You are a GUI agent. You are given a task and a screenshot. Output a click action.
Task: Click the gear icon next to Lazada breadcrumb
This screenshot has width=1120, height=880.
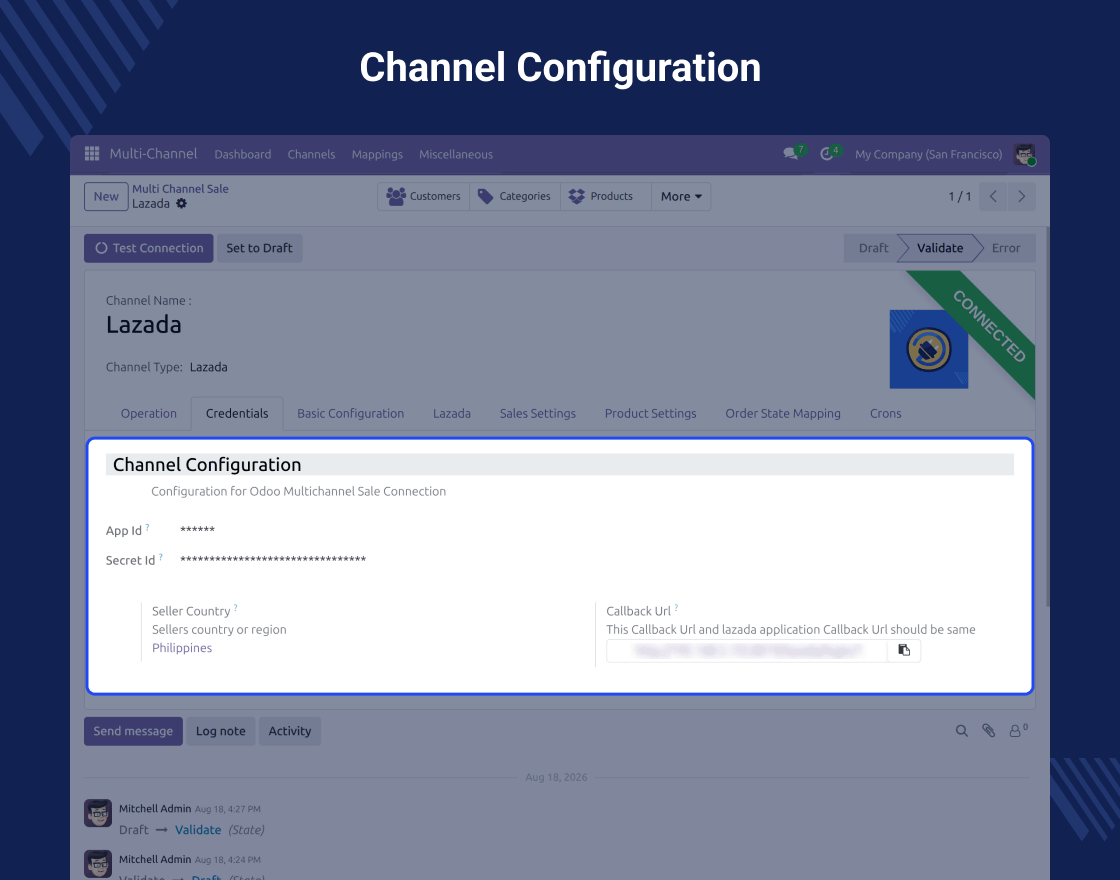pyautogui.click(x=181, y=204)
